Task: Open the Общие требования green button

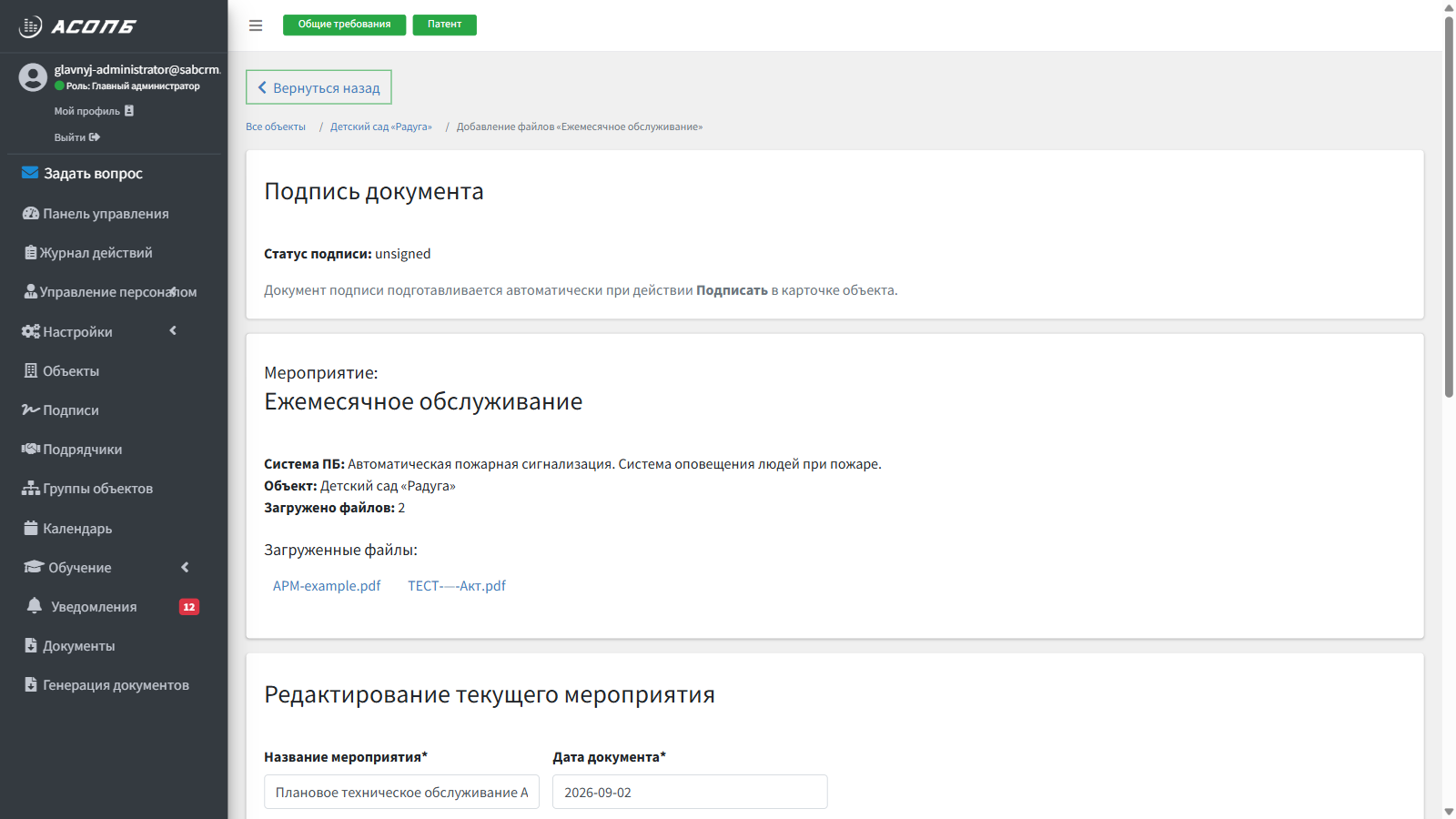Action: pos(344,25)
